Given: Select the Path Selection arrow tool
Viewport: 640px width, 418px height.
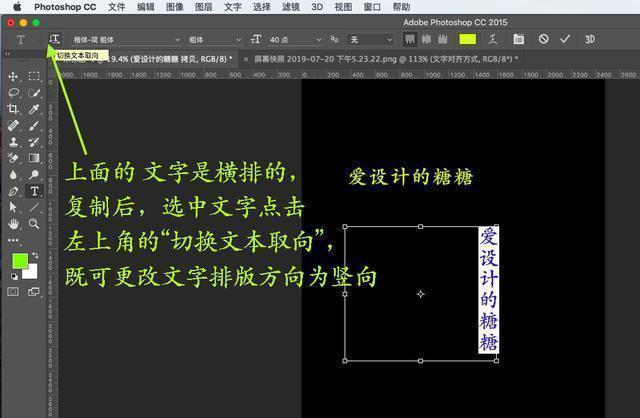Looking at the screenshot, I should (13, 207).
